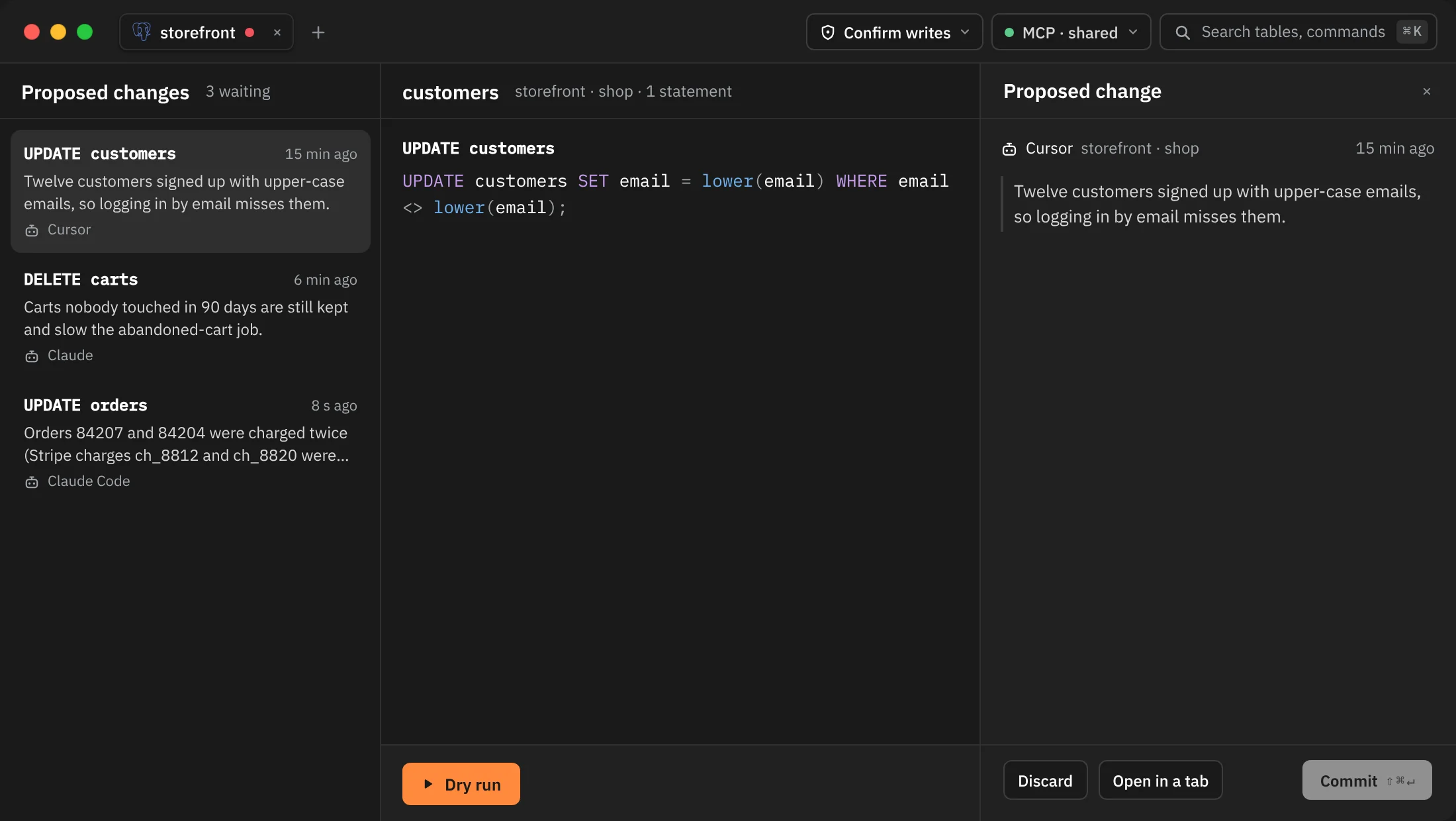
Task: Click the shield icon in Confirm writes
Action: pos(827,32)
